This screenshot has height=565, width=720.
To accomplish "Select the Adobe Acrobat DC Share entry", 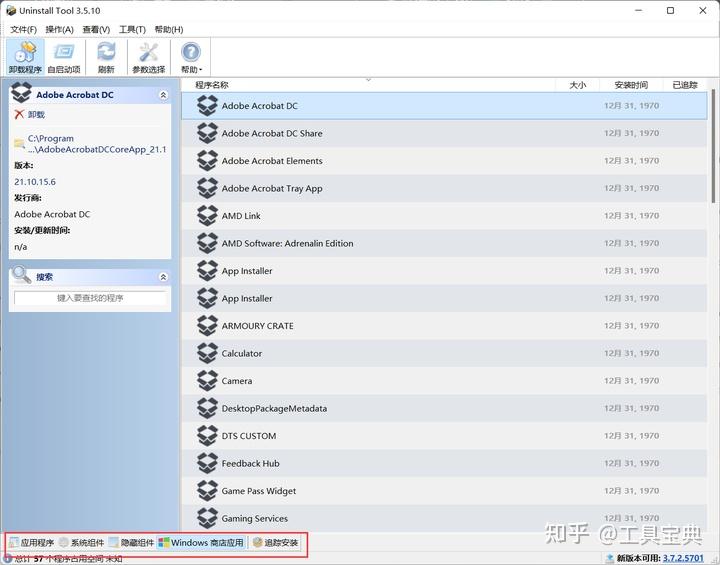I will tap(444, 133).
